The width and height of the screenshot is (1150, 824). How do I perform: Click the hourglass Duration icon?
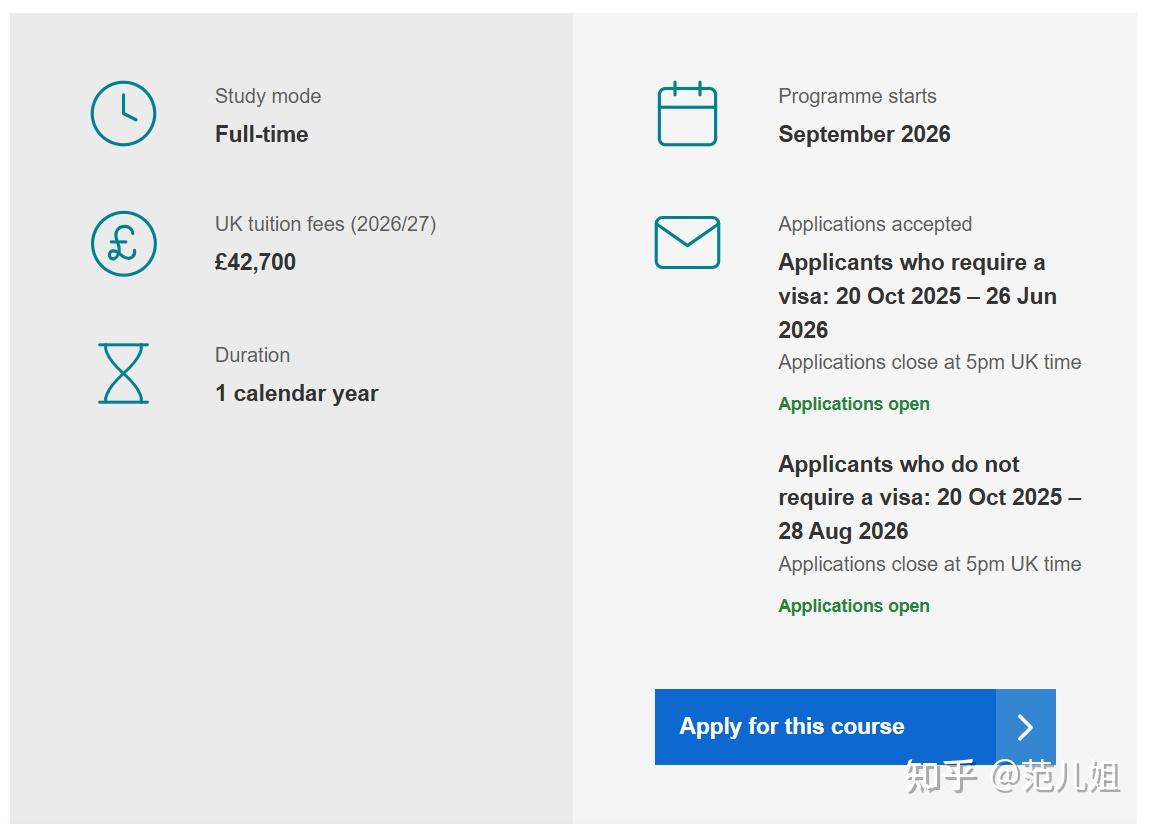(x=123, y=373)
